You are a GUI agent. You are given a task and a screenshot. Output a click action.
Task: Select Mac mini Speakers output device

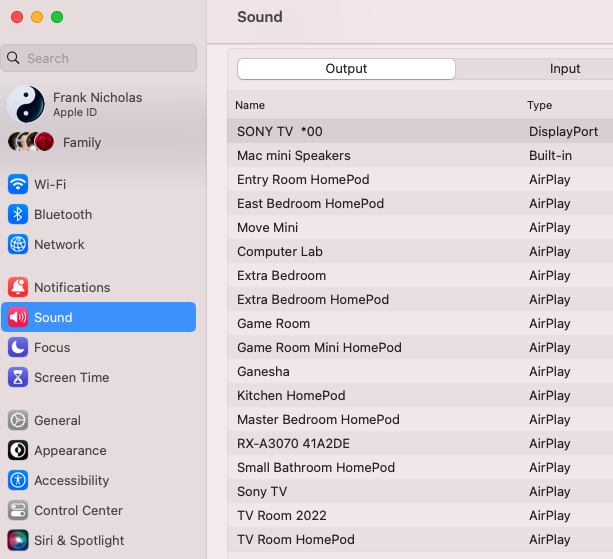tap(294, 155)
